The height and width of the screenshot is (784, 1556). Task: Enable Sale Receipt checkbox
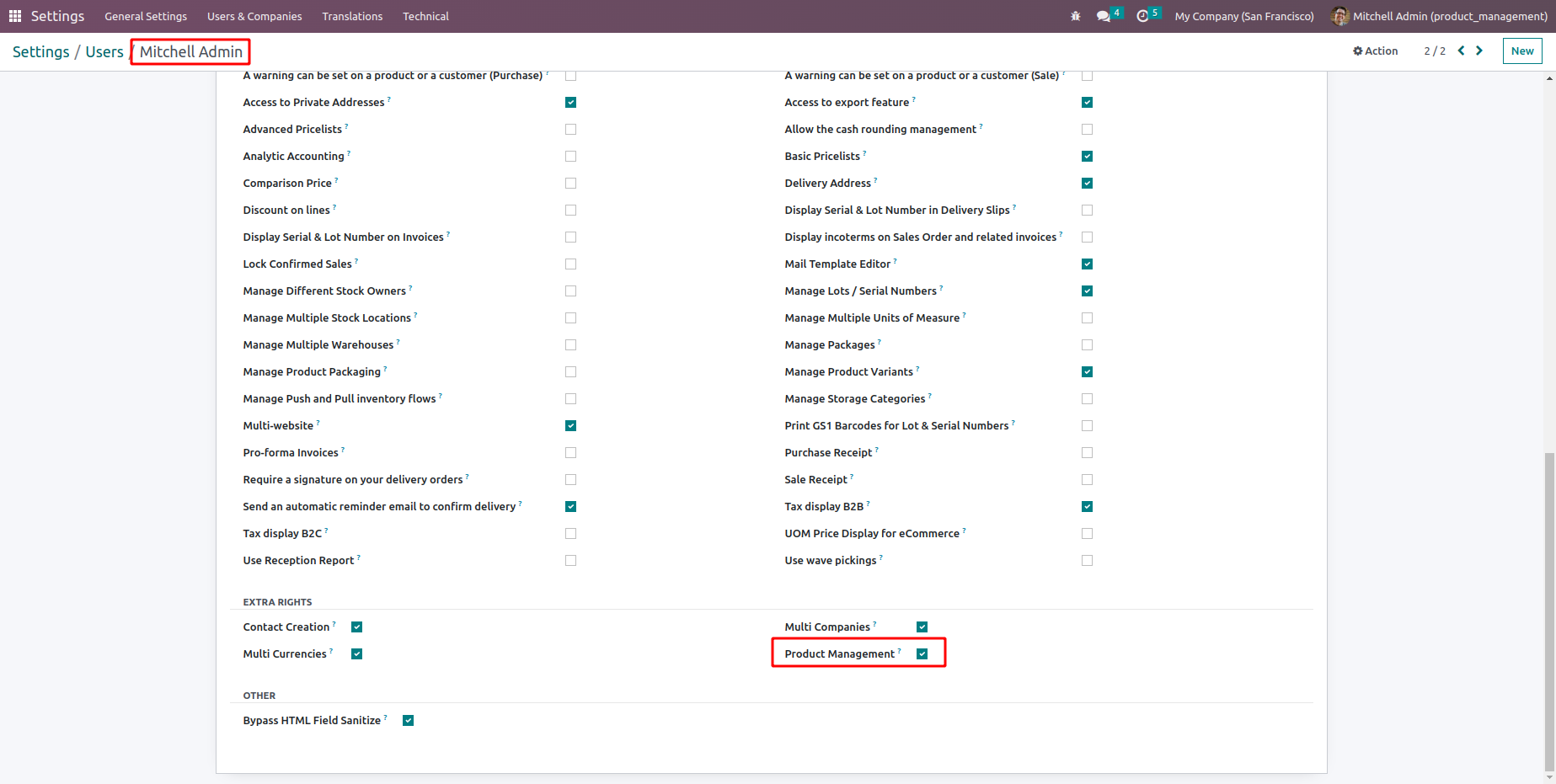(x=1088, y=479)
